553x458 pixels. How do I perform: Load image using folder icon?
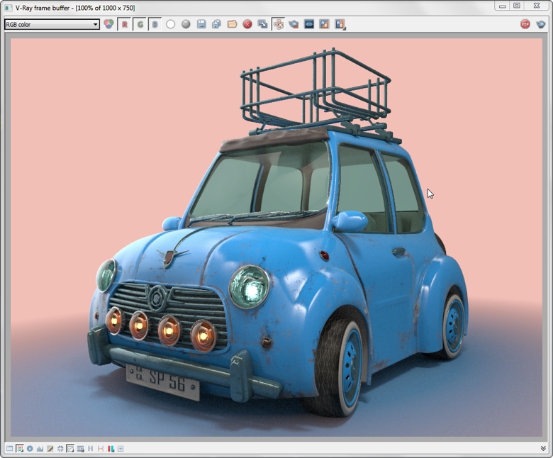(232, 24)
